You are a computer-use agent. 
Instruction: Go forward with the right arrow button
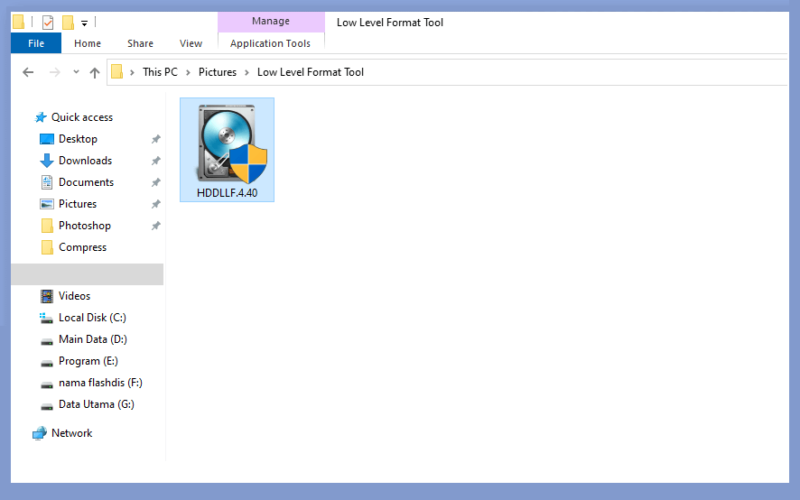(55, 72)
